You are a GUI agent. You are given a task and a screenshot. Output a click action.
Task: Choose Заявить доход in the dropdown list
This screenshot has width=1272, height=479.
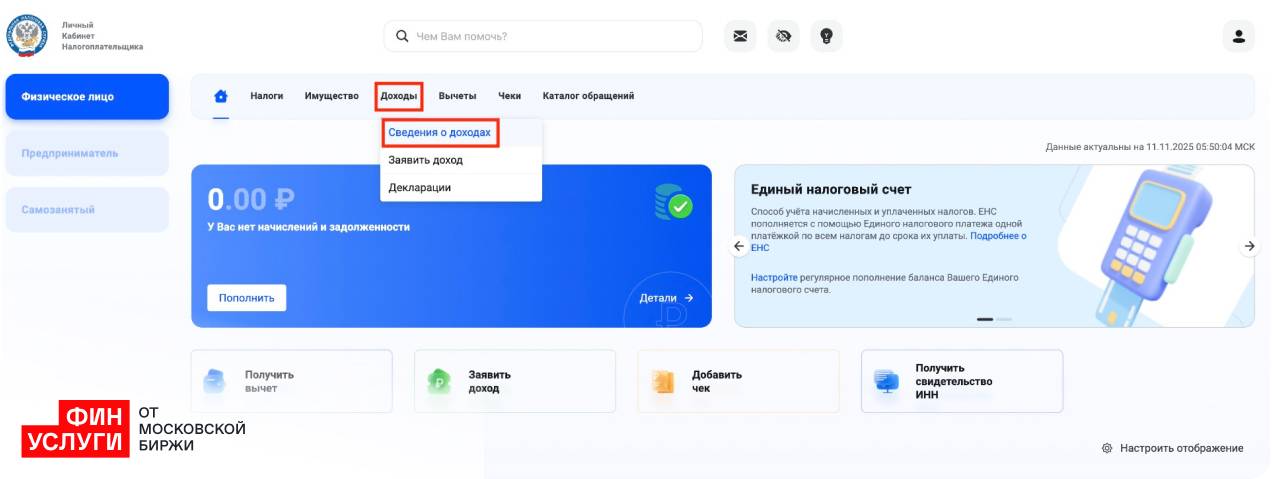(x=426, y=160)
